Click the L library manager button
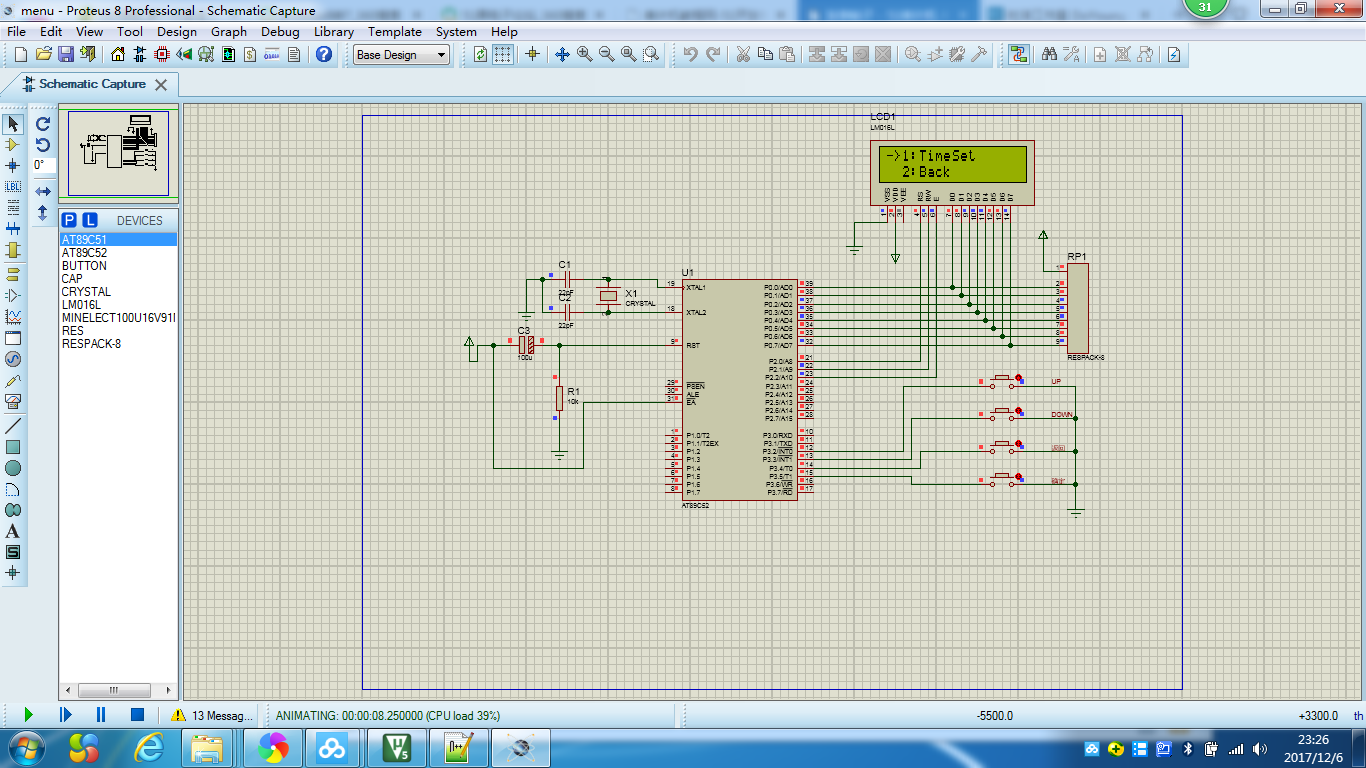 pyautogui.click(x=90, y=220)
